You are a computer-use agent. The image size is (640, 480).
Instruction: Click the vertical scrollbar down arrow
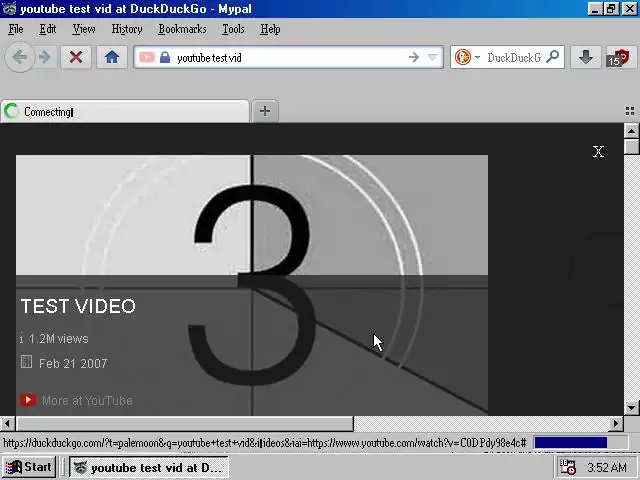tap(631, 407)
